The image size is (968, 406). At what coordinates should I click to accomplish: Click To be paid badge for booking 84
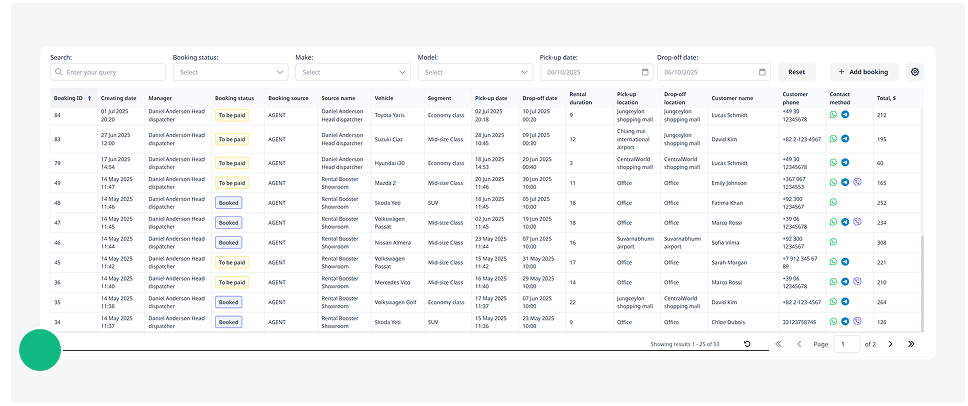click(232, 115)
